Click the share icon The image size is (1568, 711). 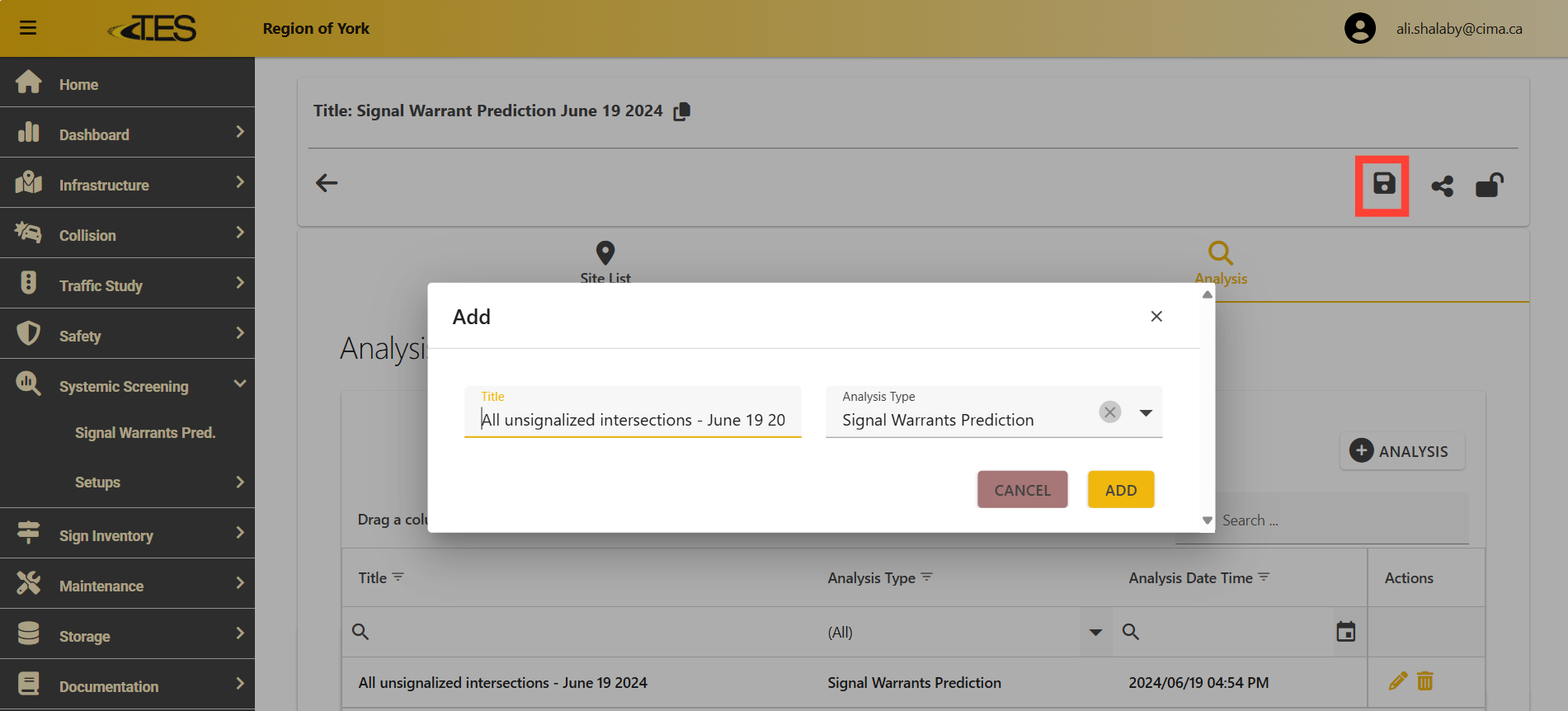[x=1442, y=186]
